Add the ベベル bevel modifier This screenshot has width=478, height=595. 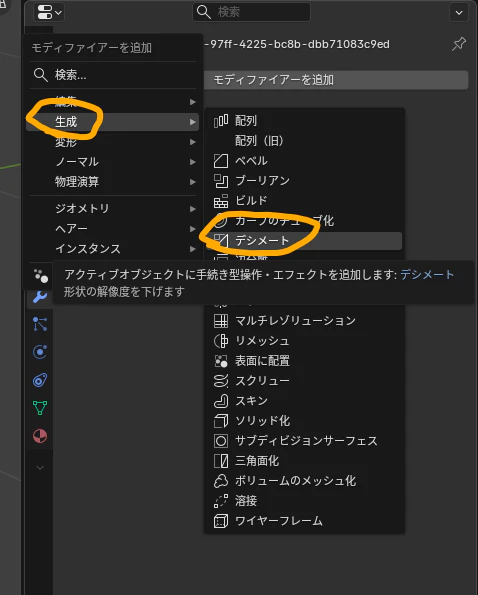[304, 161]
